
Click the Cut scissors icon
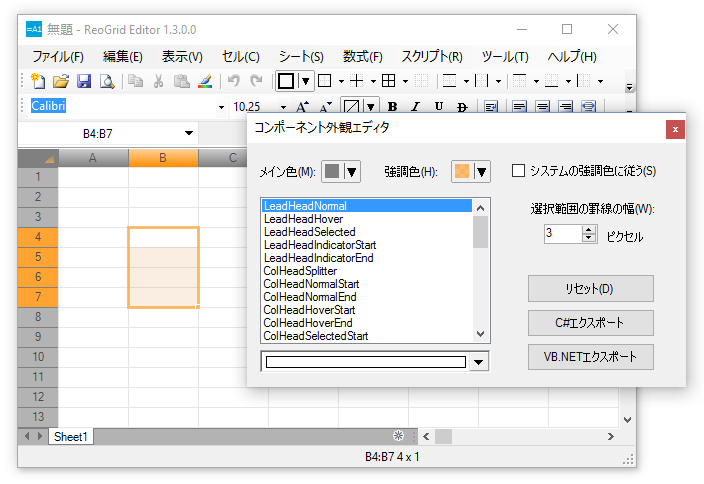(158, 81)
